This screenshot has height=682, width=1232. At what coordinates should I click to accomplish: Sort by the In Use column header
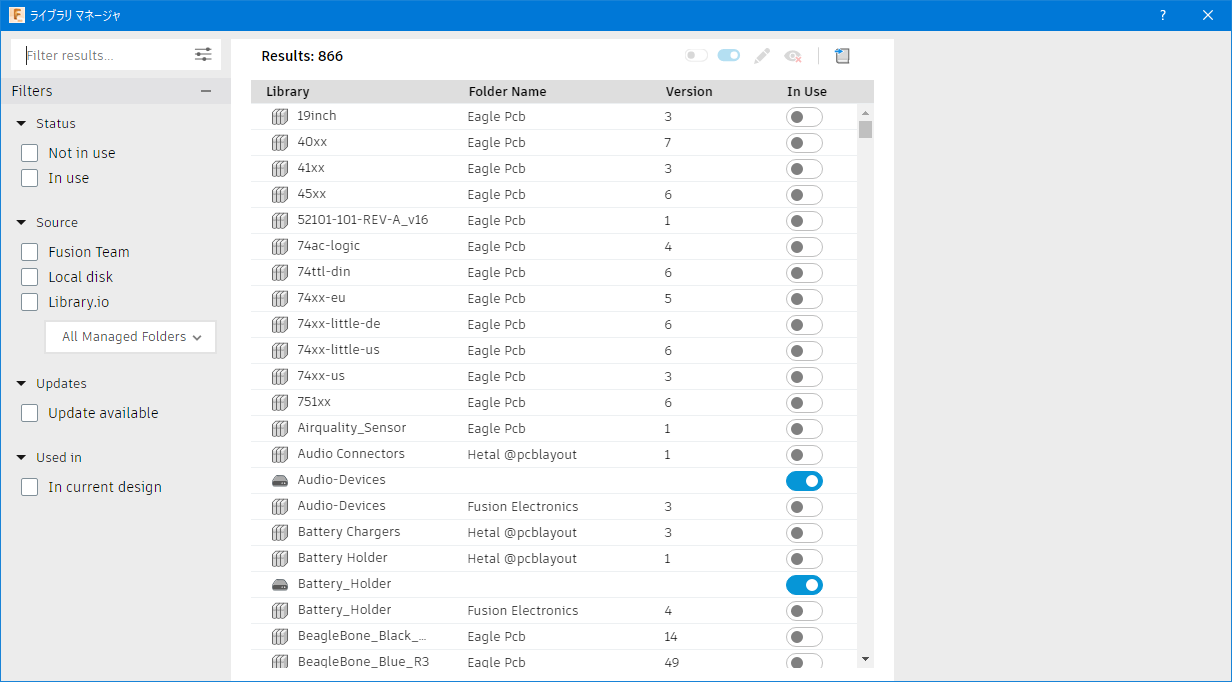coord(807,92)
